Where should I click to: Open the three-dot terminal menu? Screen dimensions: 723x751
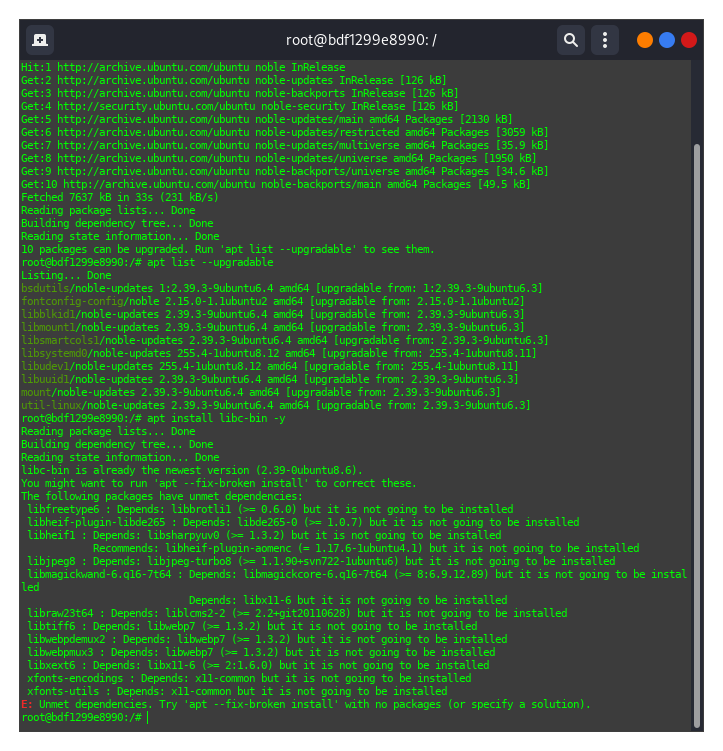pos(604,40)
